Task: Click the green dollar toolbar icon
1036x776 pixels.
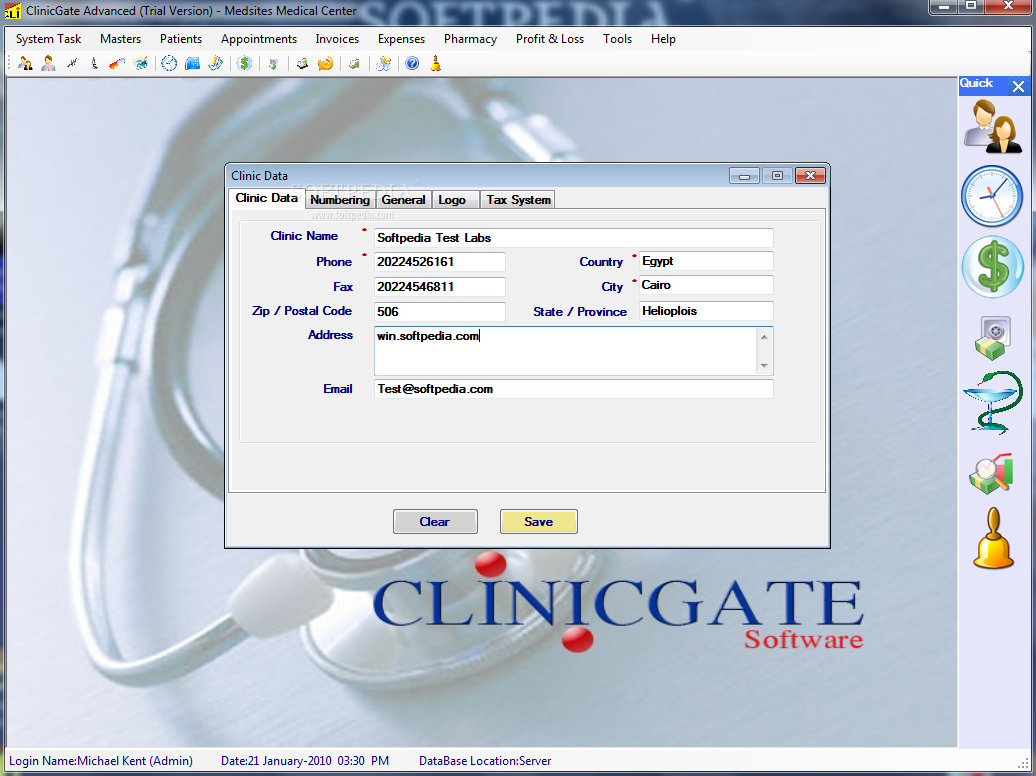Action: pos(244,63)
